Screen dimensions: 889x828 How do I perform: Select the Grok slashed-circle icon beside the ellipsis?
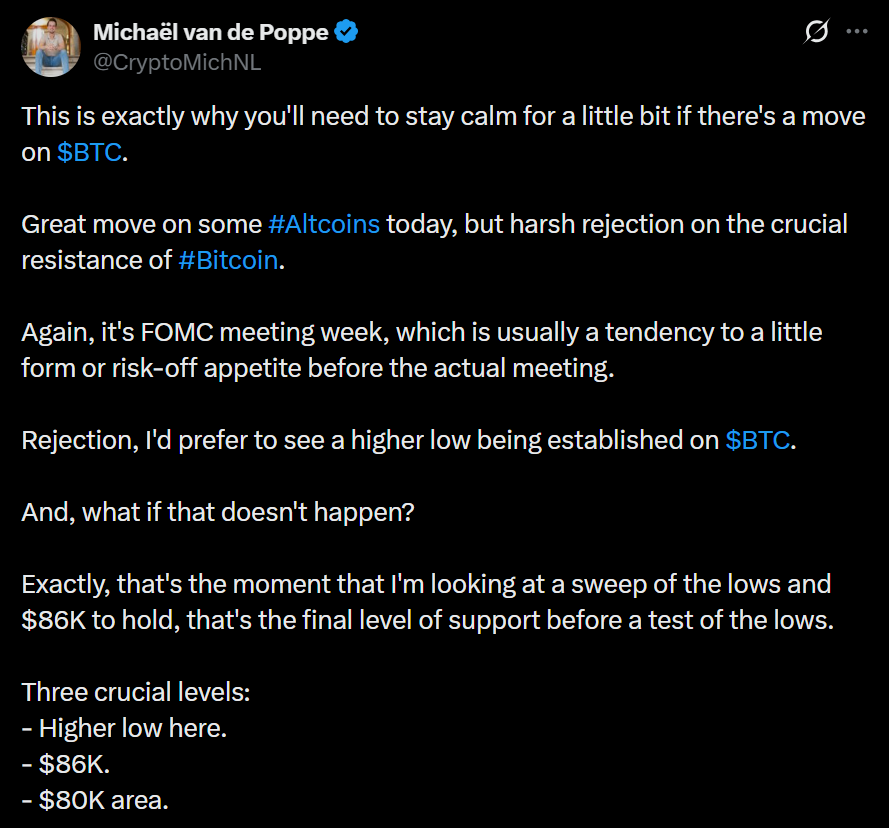(x=816, y=33)
